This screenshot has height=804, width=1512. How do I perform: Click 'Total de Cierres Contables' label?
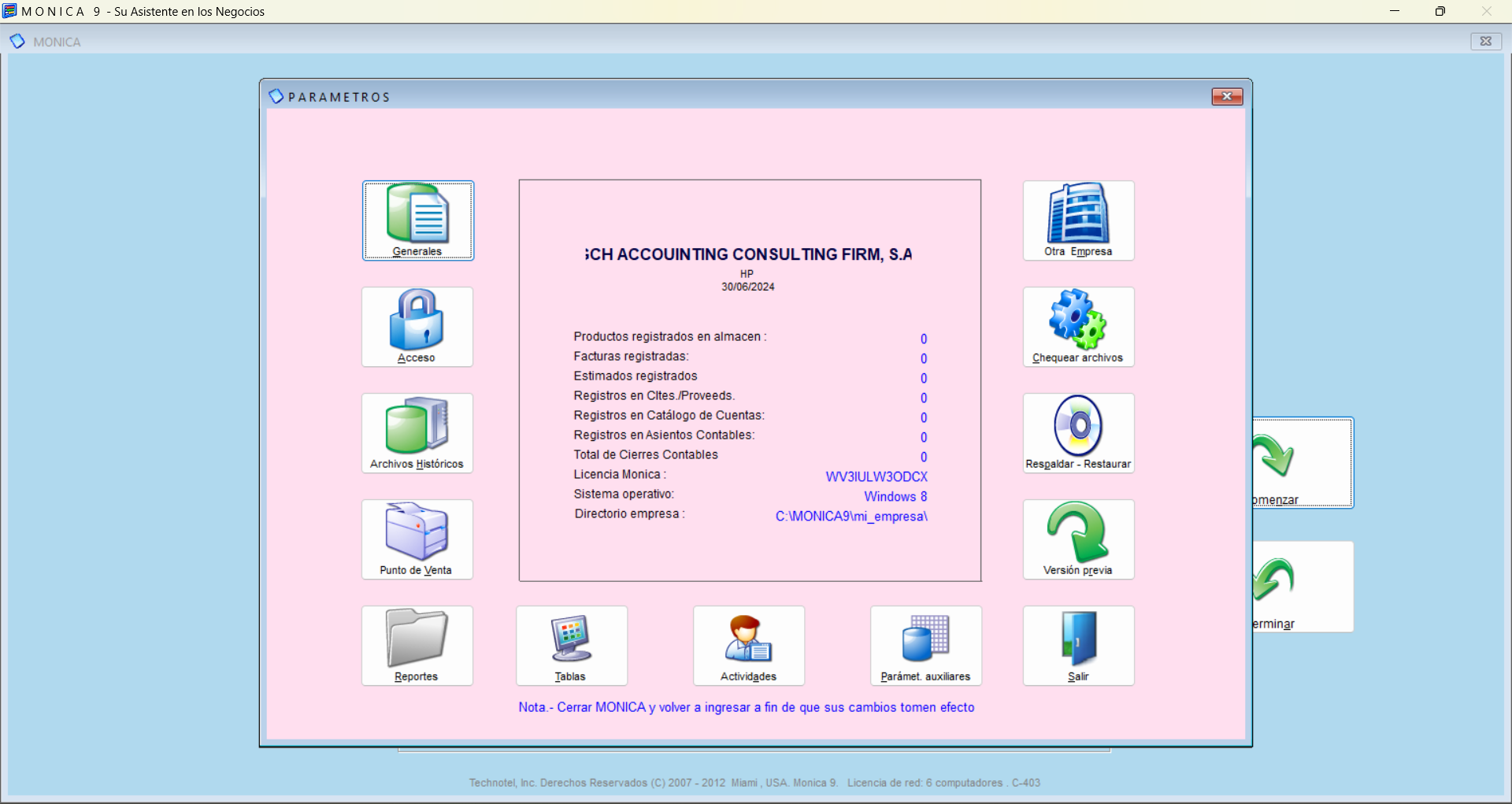tap(646, 454)
